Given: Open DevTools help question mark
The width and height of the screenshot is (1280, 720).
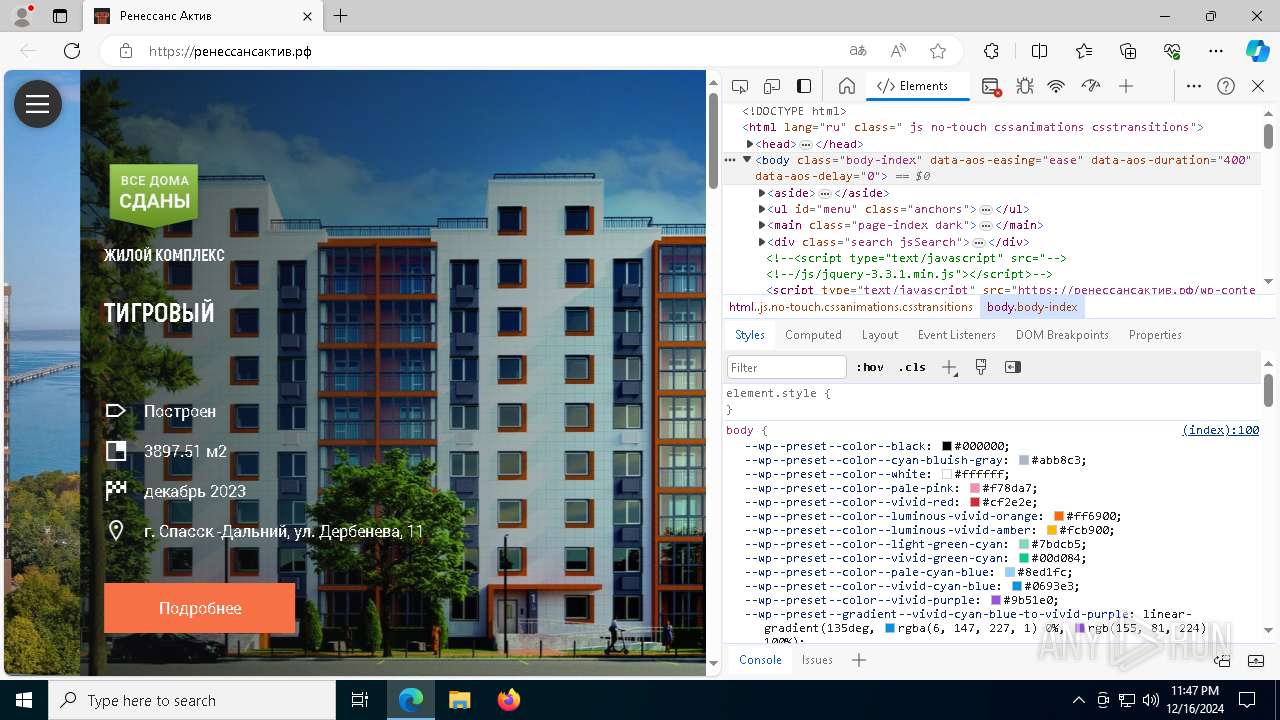Looking at the screenshot, I should point(1226,86).
